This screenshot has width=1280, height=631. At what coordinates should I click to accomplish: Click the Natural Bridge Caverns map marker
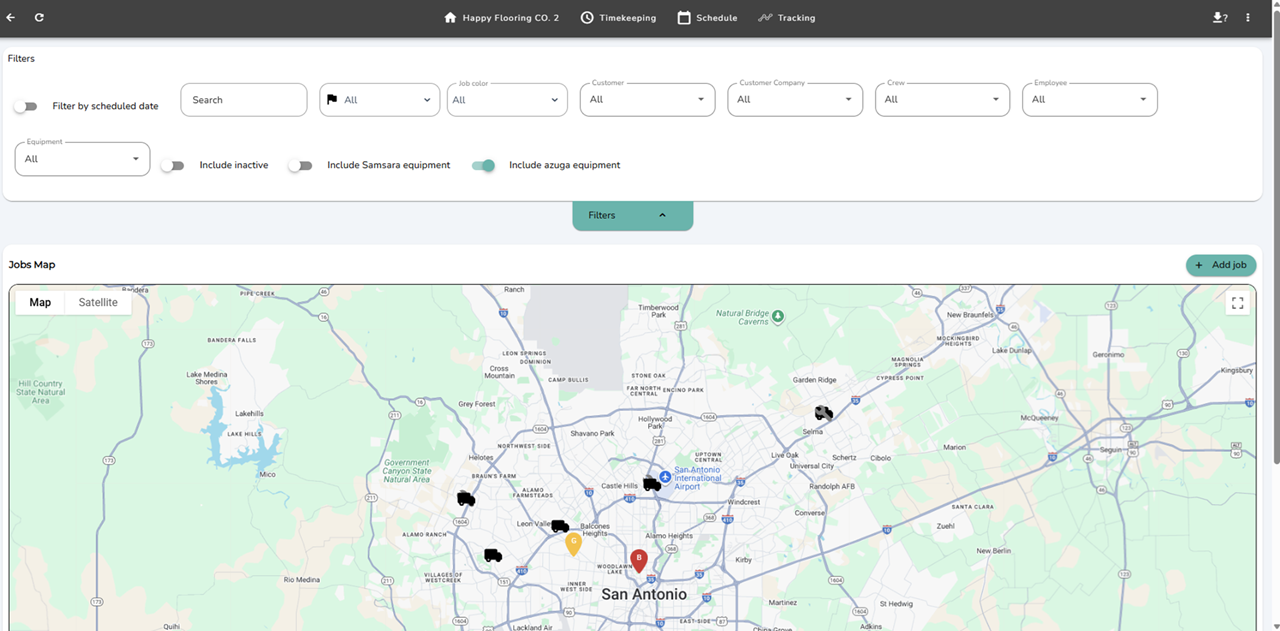[778, 316]
